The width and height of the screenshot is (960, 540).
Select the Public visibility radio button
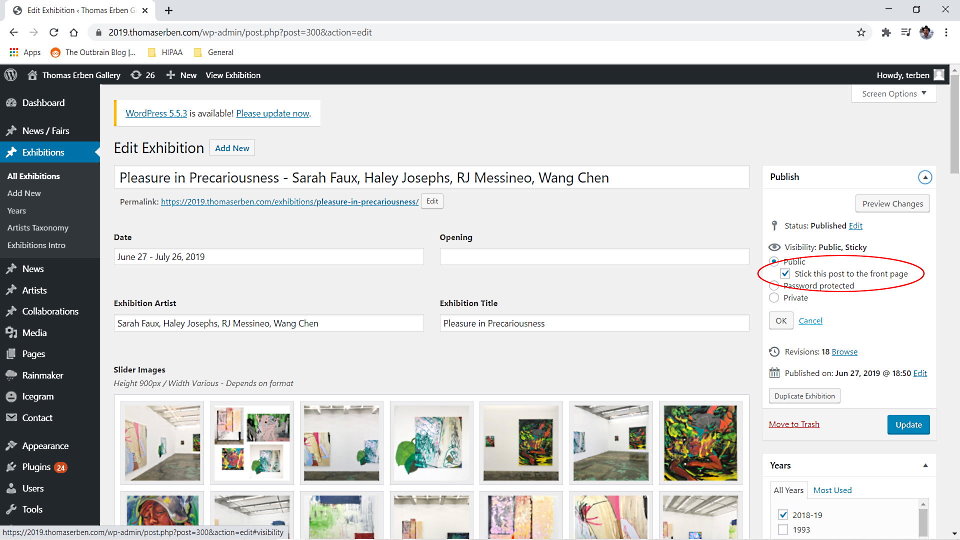pos(774,261)
